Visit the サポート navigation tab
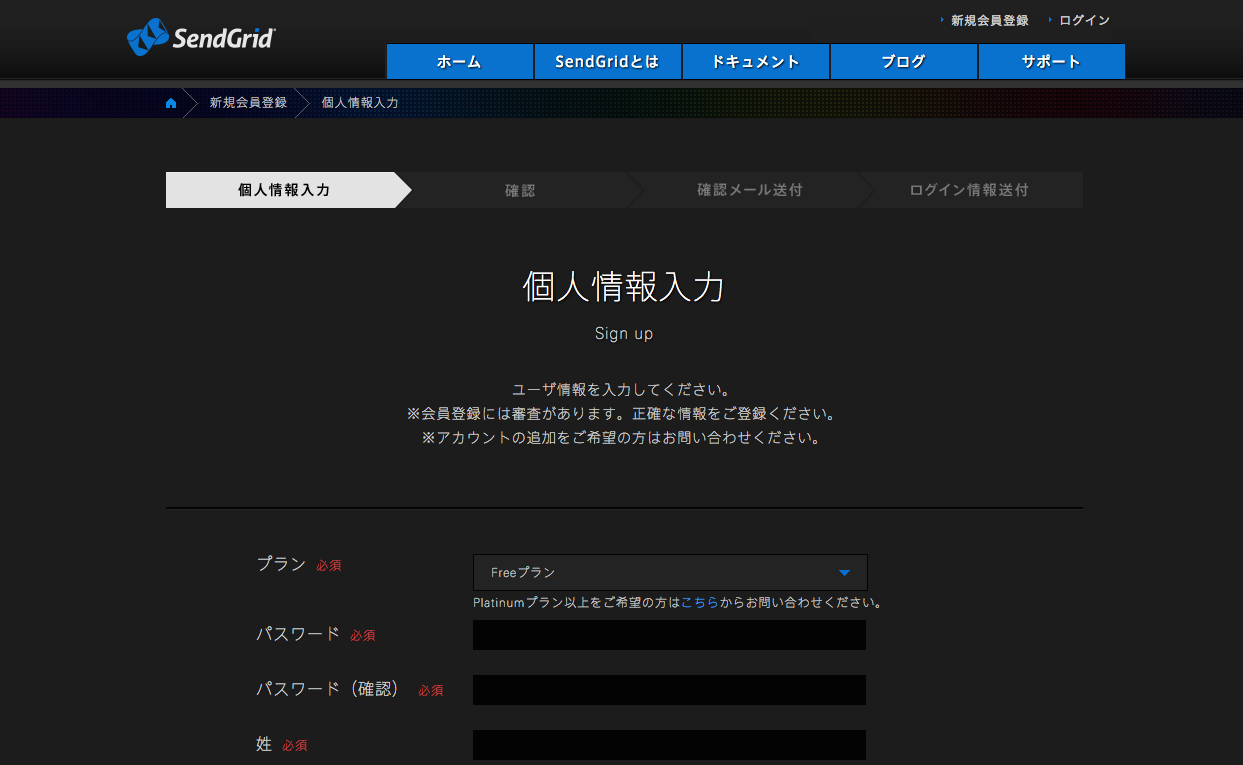The image size is (1243, 765). 1051,62
